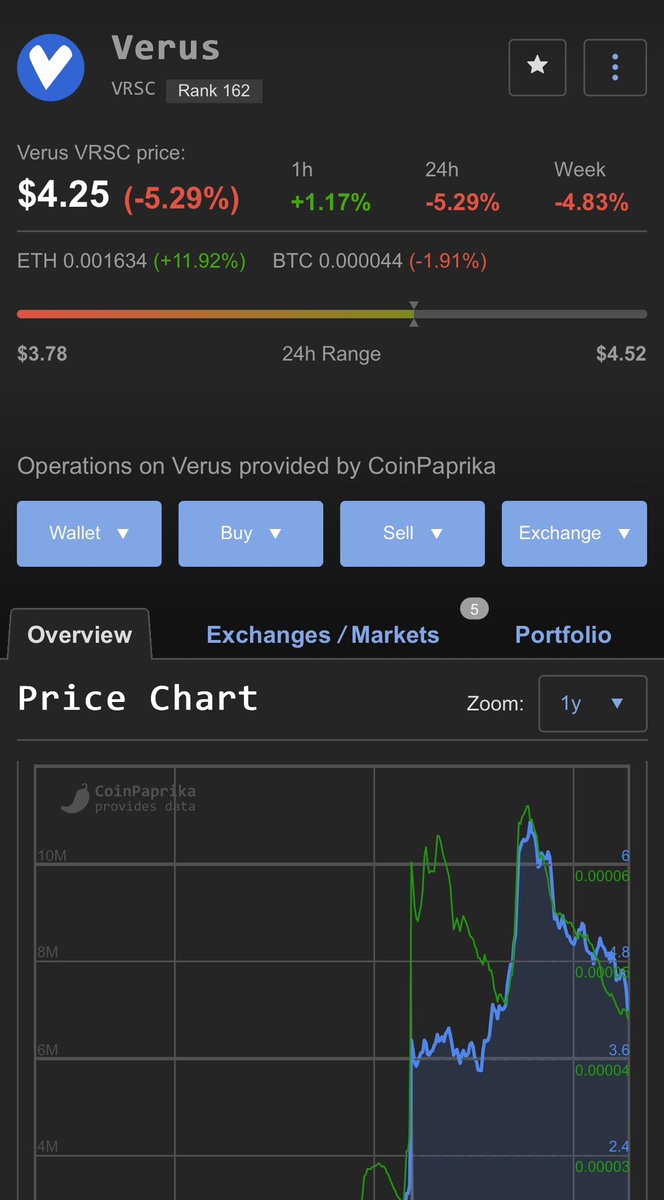Click the 1h change +1.17%

[x=331, y=203]
